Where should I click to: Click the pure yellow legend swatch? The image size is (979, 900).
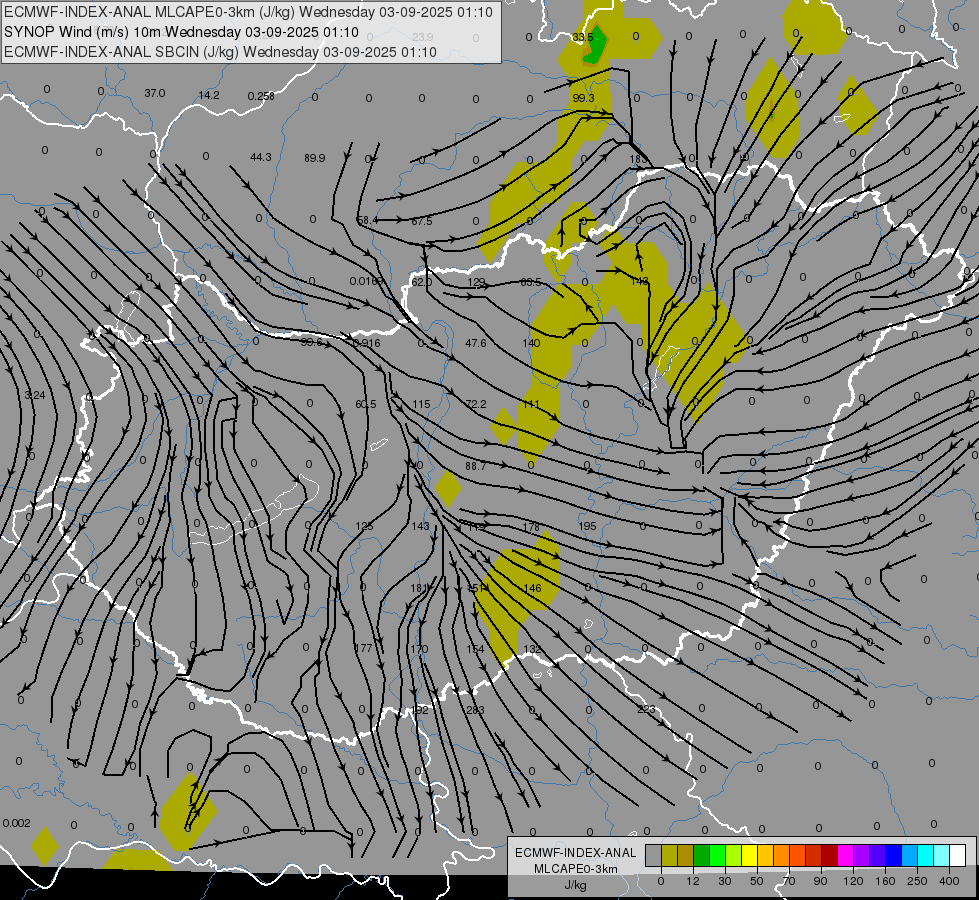click(749, 855)
